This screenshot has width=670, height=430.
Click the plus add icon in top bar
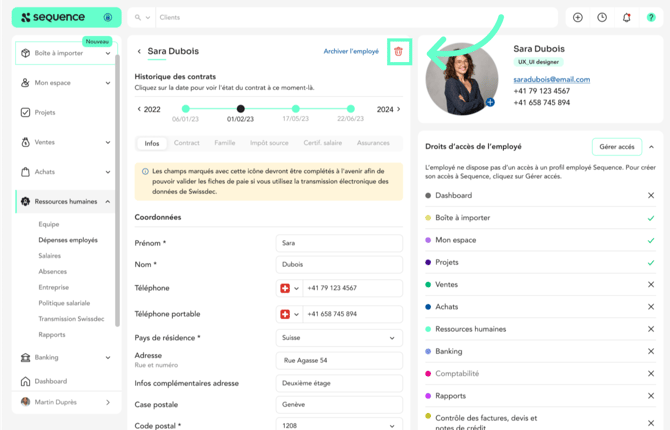tap(578, 18)
